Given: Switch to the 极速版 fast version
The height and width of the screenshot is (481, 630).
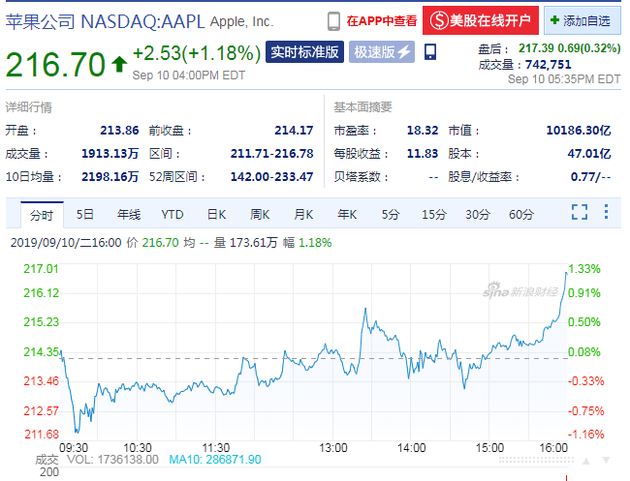Looking at the screenshot, I should tap(382, 52).
